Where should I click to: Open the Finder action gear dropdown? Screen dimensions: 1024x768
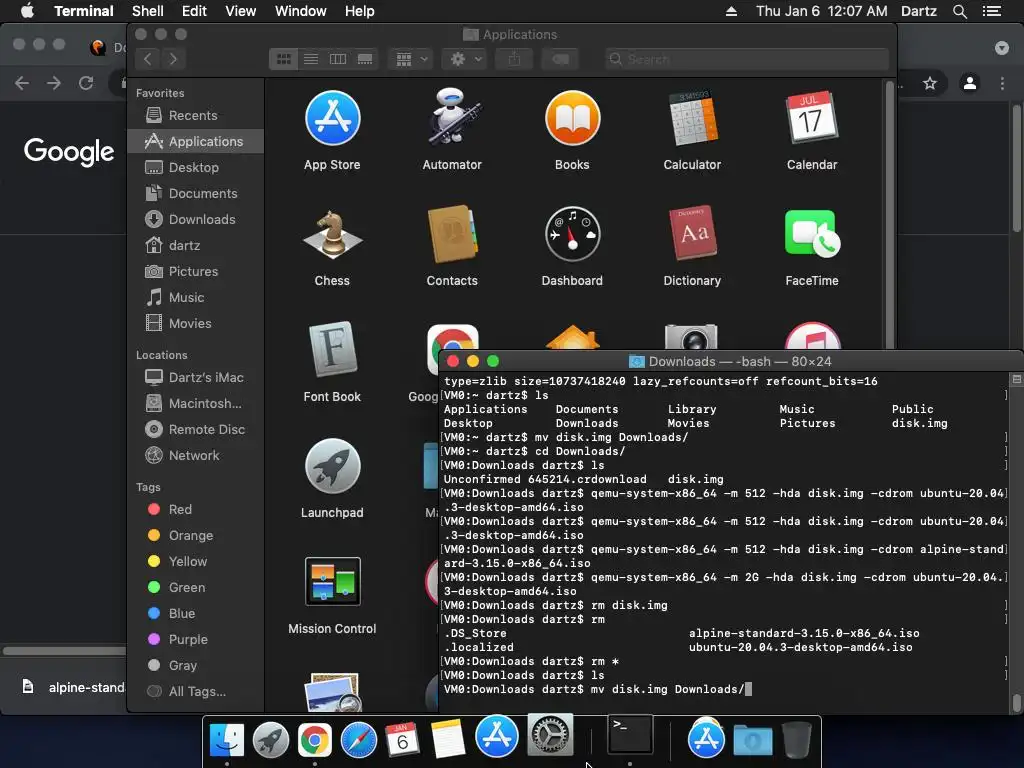click(466, 59)
